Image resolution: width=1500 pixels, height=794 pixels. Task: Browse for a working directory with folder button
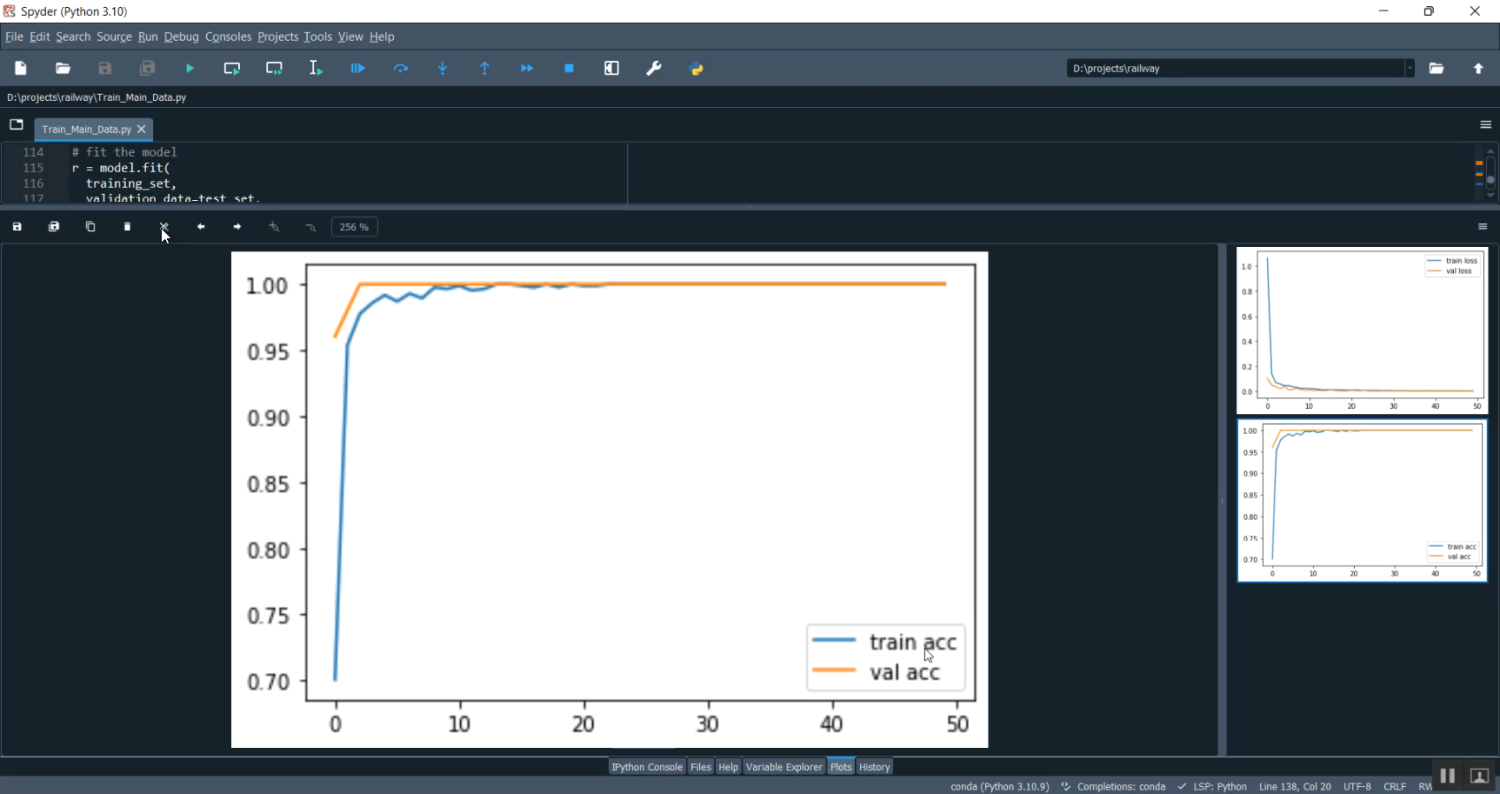[x=1437, y=68]
